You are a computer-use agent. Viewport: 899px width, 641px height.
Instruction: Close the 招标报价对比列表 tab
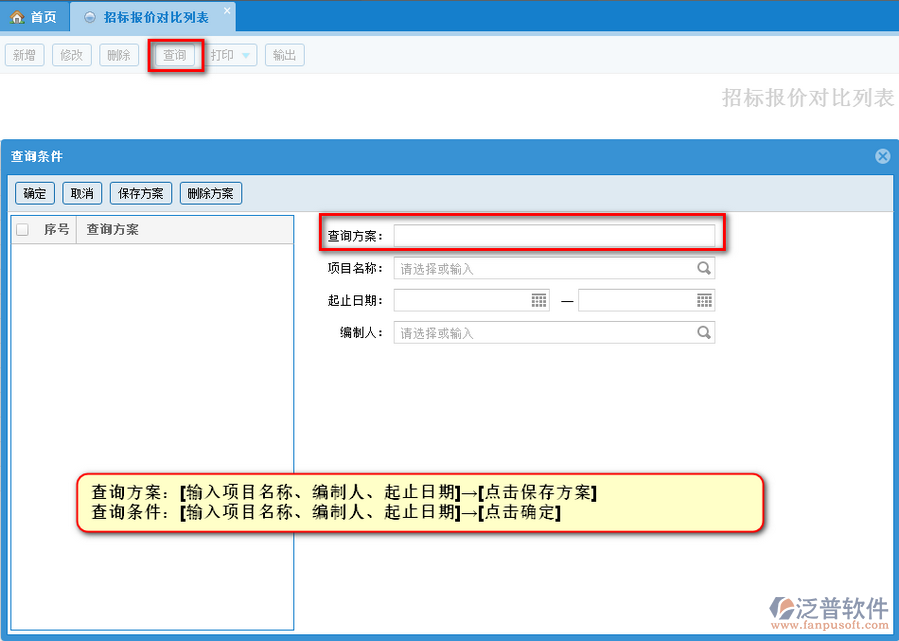click(x=227, y=10)
